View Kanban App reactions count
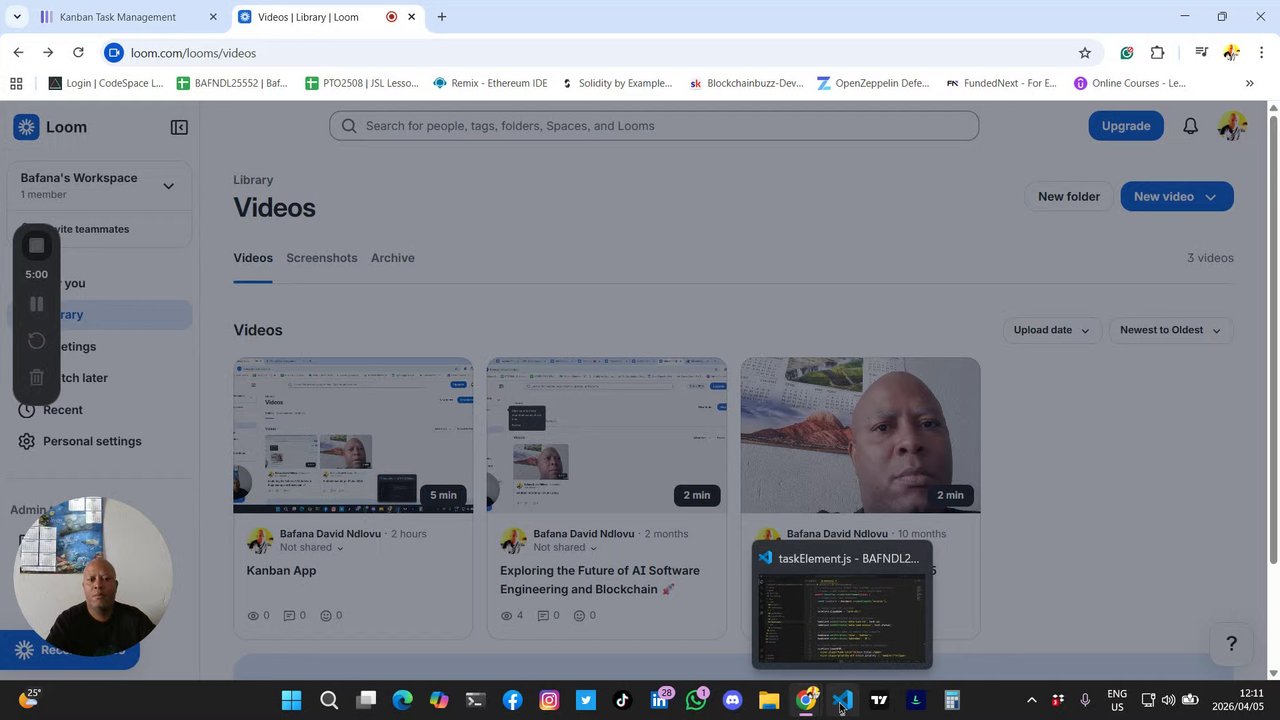1280x720 pixels. pyautogui.click(x=331, y=616)
